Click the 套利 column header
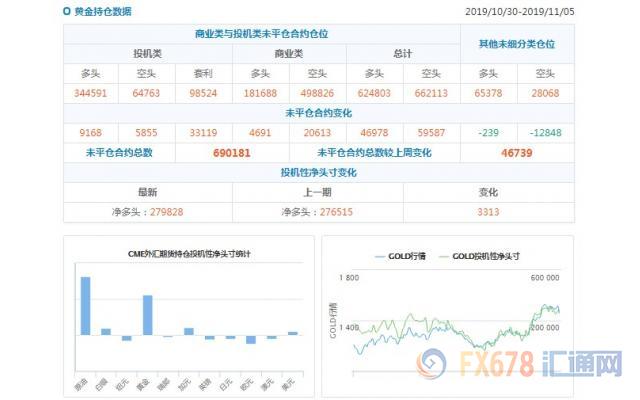640x400 pixels. click(203, 73)
